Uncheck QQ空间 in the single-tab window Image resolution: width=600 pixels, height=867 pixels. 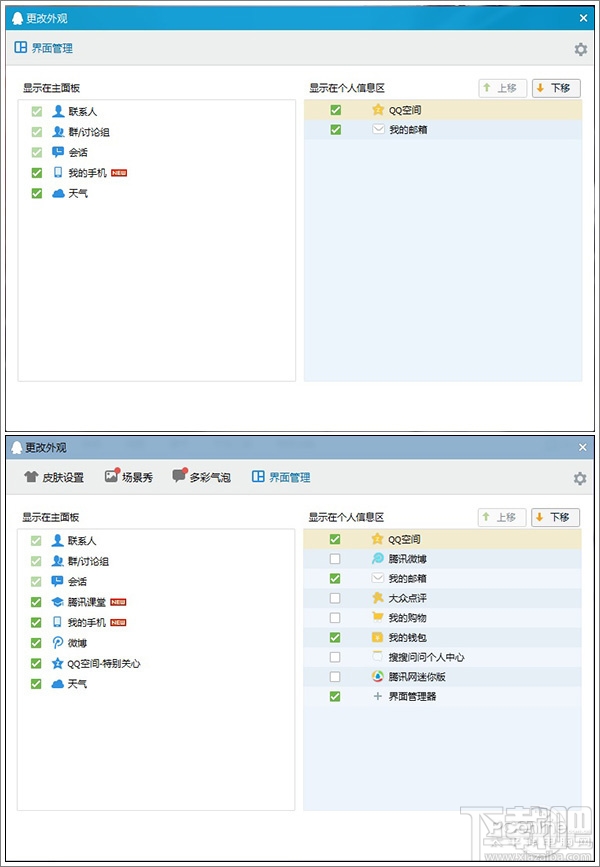click(x=335, y=110)
